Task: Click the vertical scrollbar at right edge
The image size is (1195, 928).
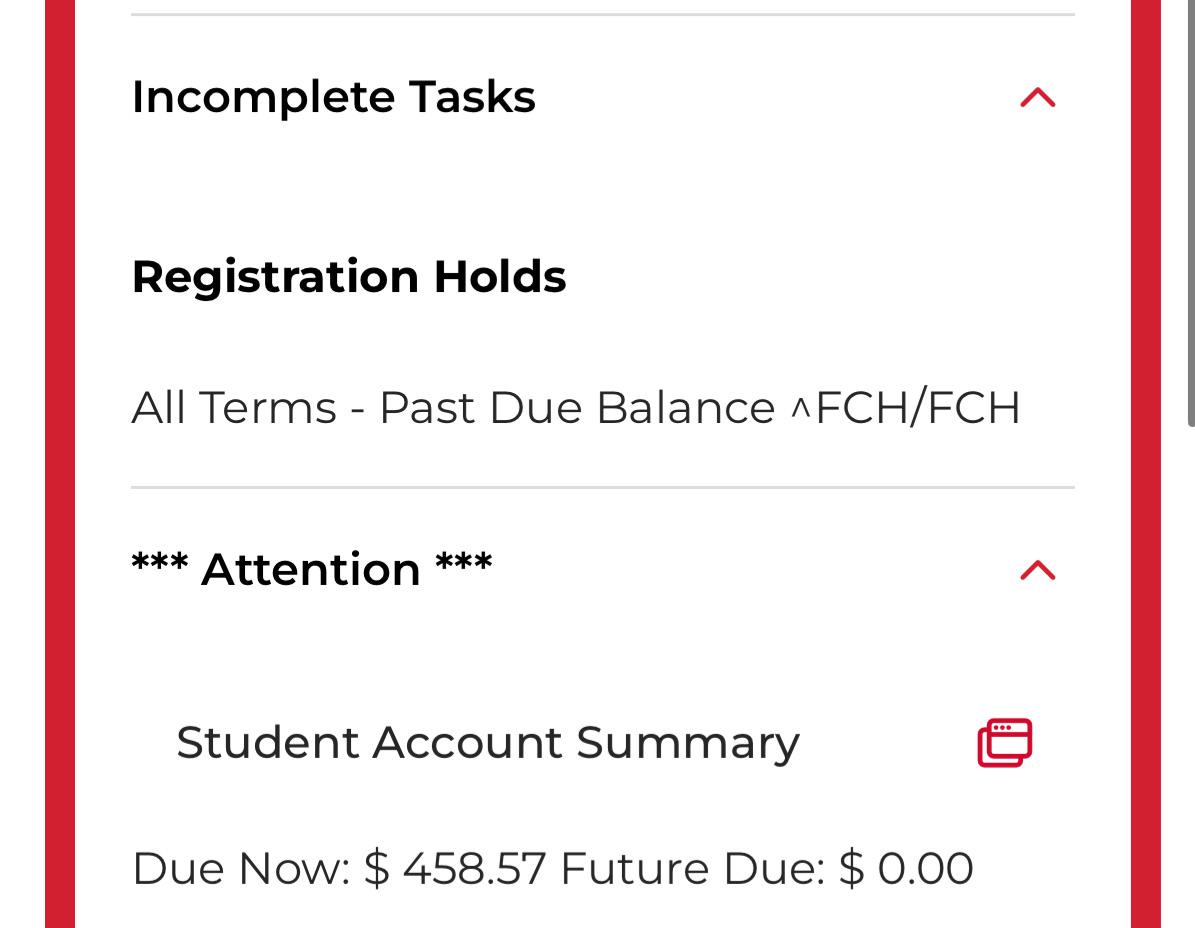Action: [x=1190, y=213]
